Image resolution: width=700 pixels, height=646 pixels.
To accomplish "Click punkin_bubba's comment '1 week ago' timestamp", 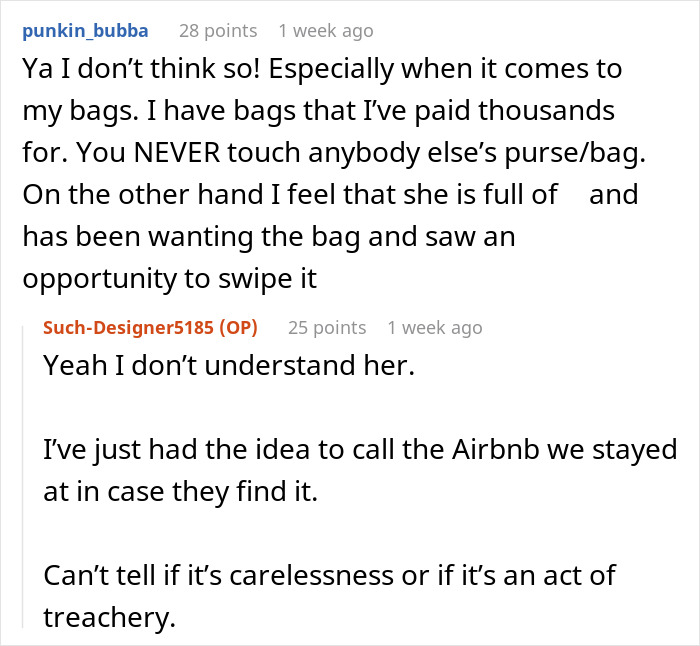I will (x=326, y=31).
